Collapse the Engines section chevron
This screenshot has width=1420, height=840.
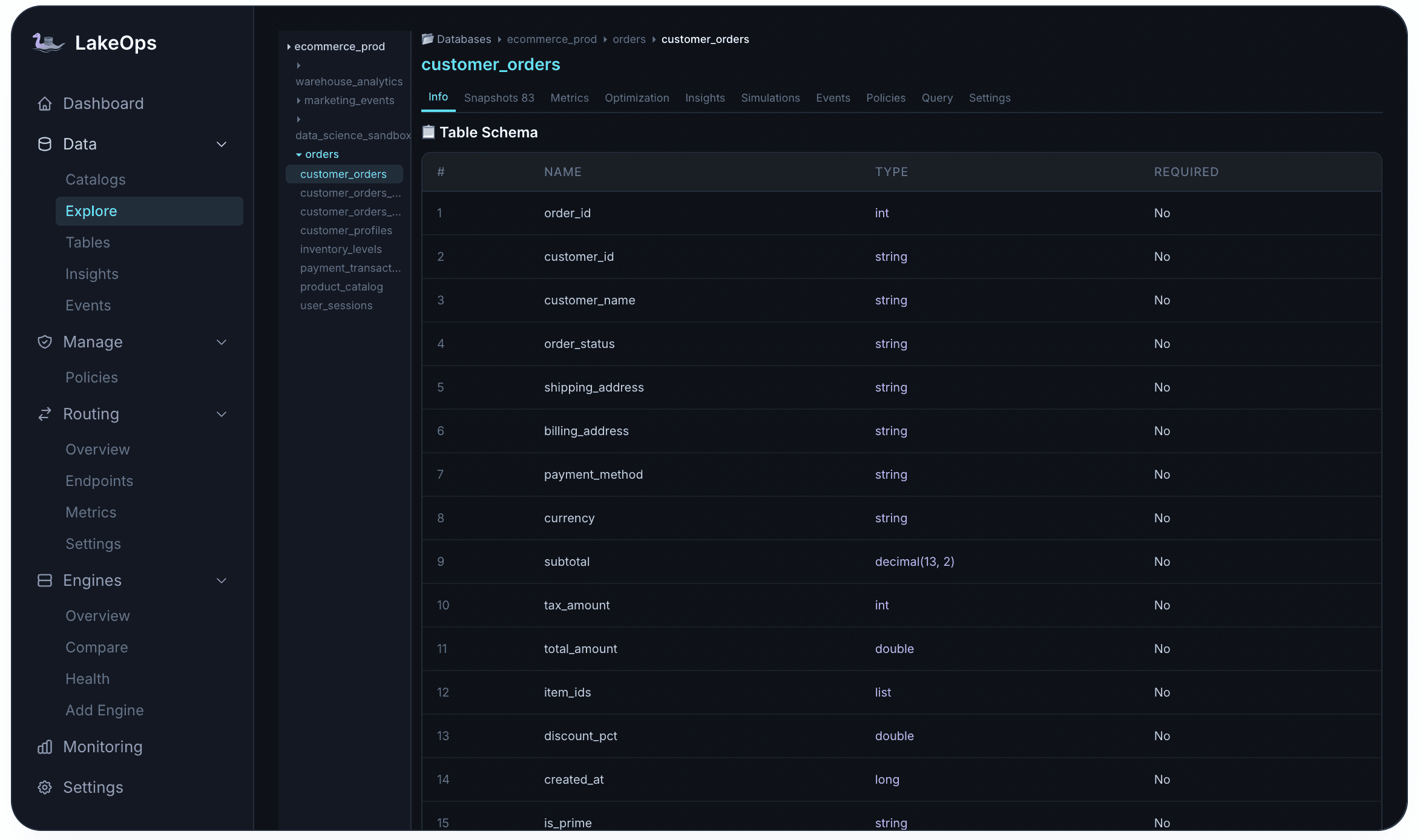222,580
